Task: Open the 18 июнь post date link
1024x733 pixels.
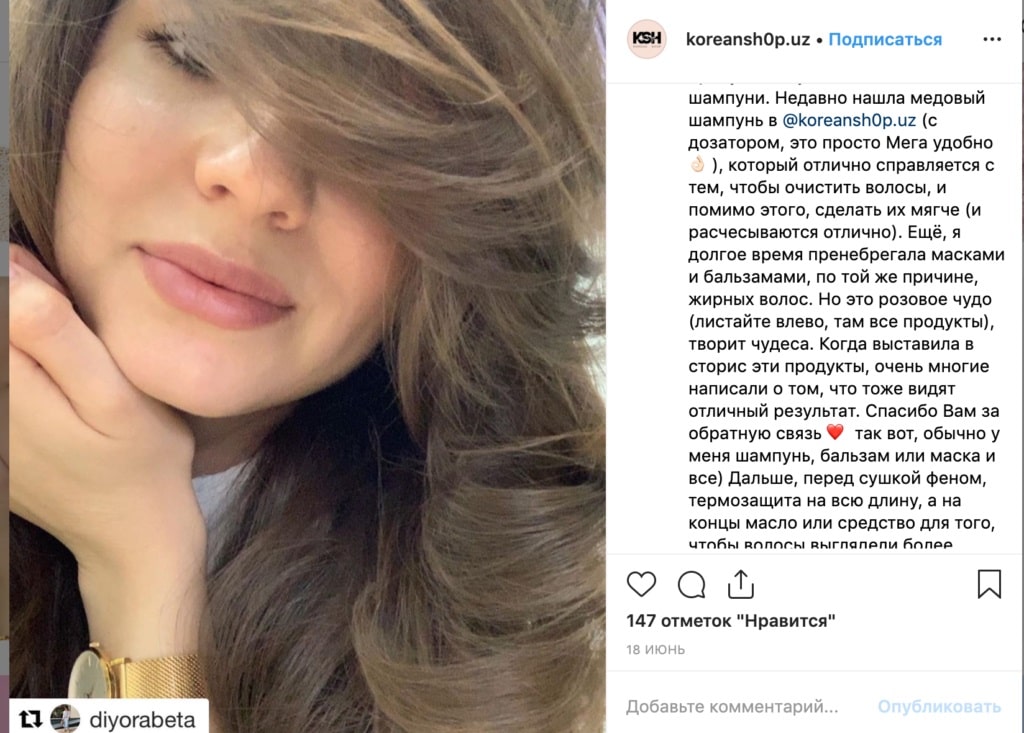Action: (x=656, y=649)
